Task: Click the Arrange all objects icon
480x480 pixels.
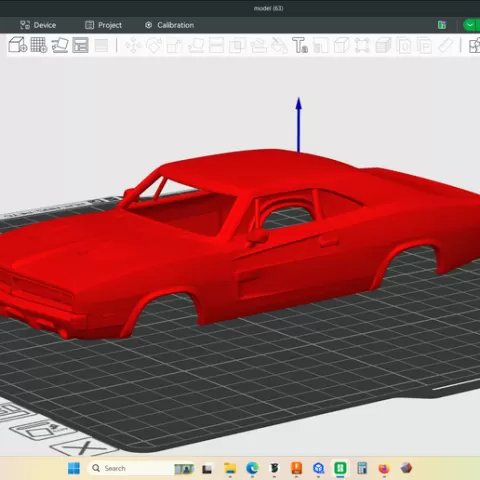Action: tap(80, 45)
